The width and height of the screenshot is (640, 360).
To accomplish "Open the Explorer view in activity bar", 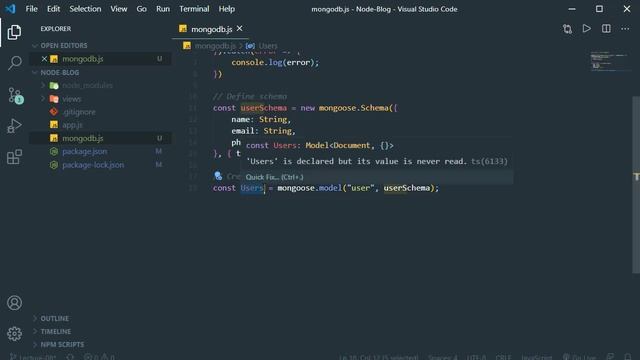I will (x=14, y=32).
